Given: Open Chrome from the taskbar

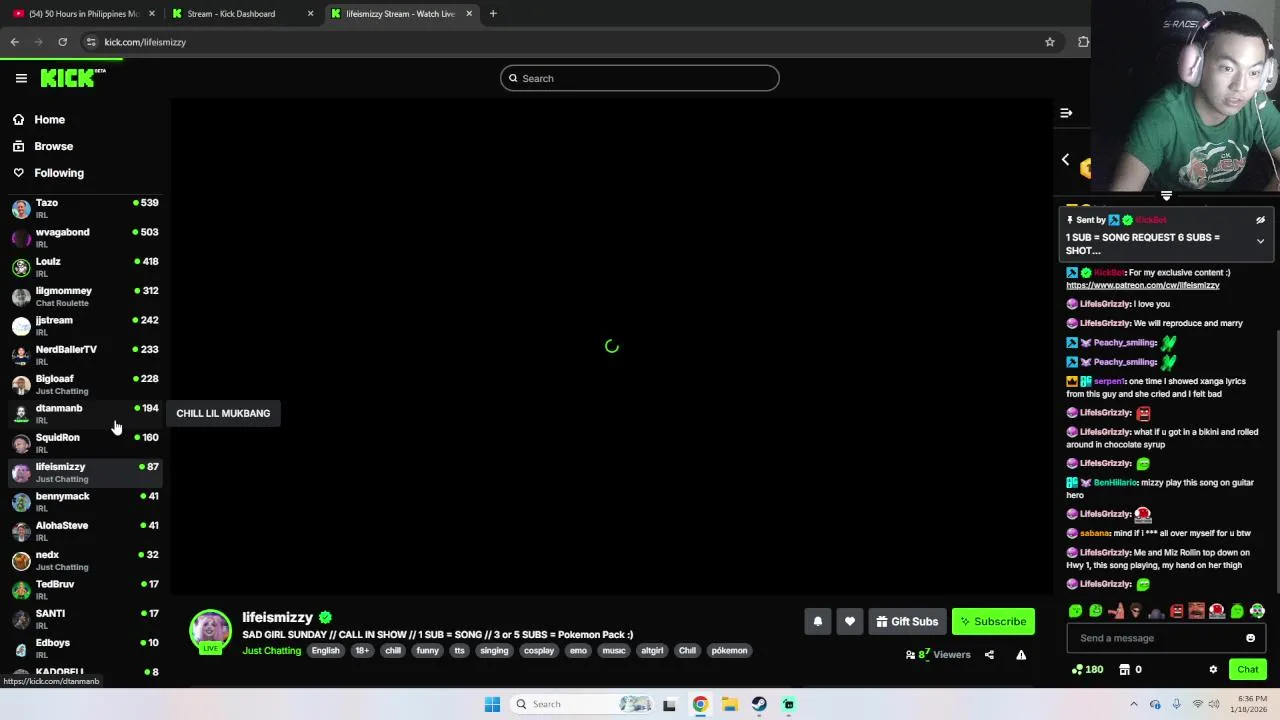Looking at the screenshot, I should click(700, 704).
